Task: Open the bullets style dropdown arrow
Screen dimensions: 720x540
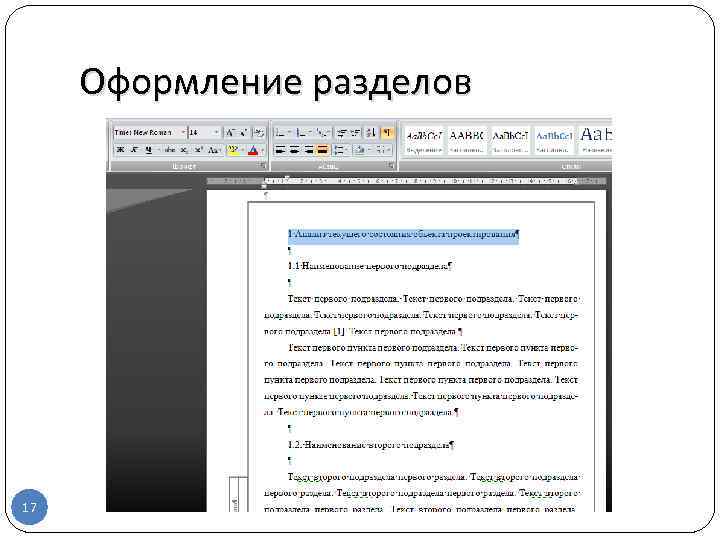Action: click(289, 132)
